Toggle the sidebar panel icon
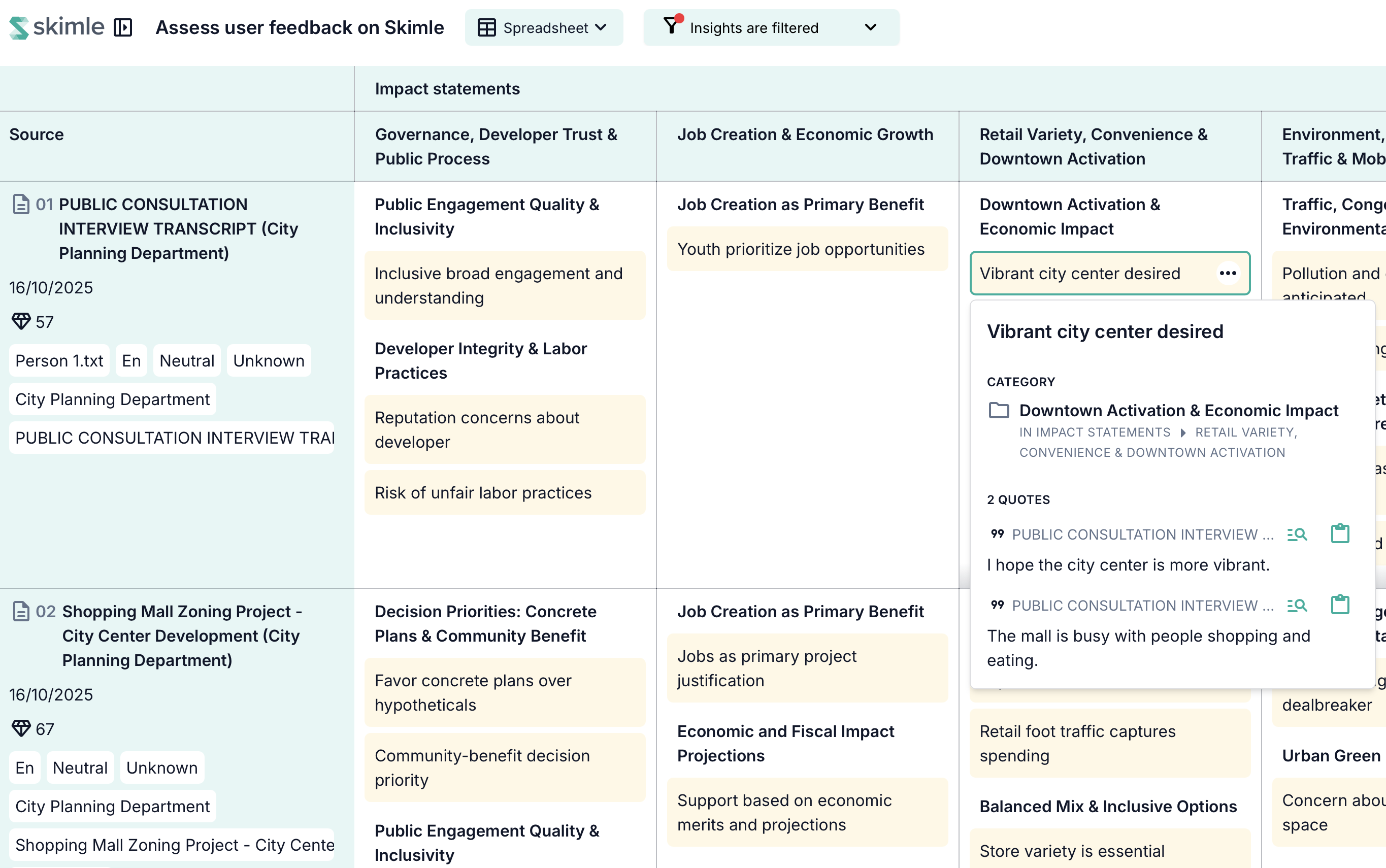 pyautogui.click(x=123, y=27)
